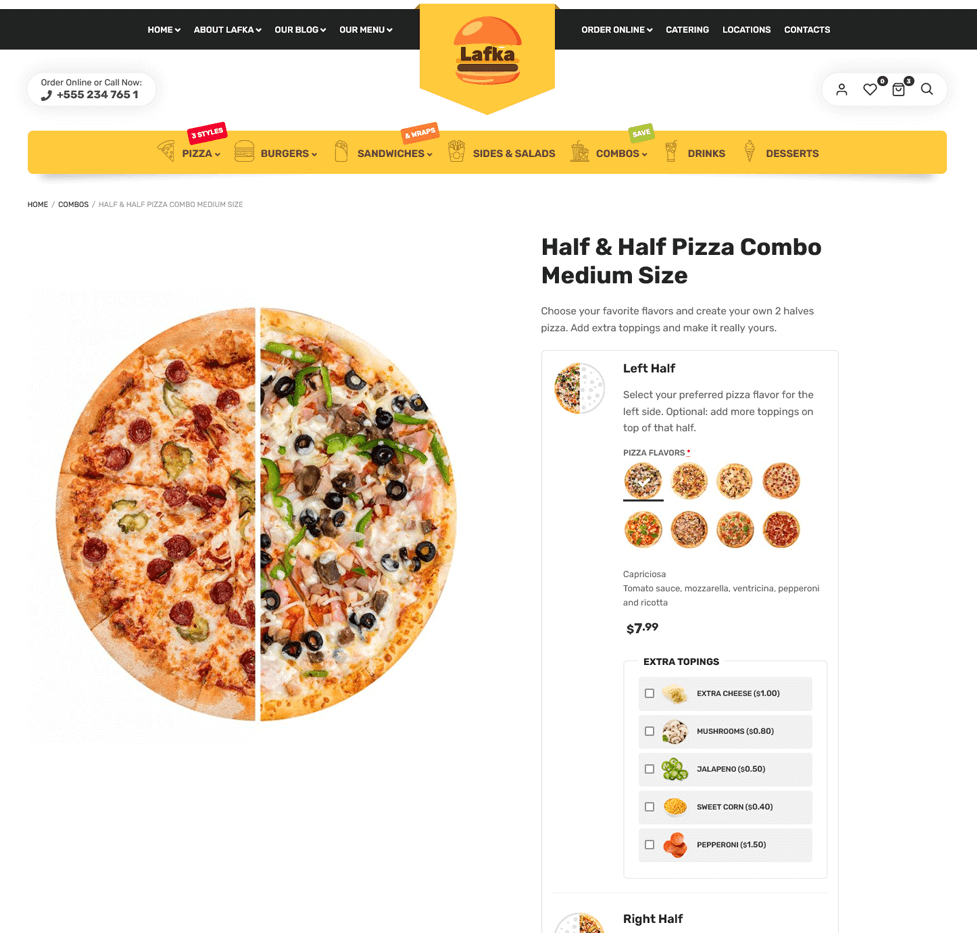Expand the Pizza category dropdown
The height and width of the screenshot is (933, 977).
201,153
